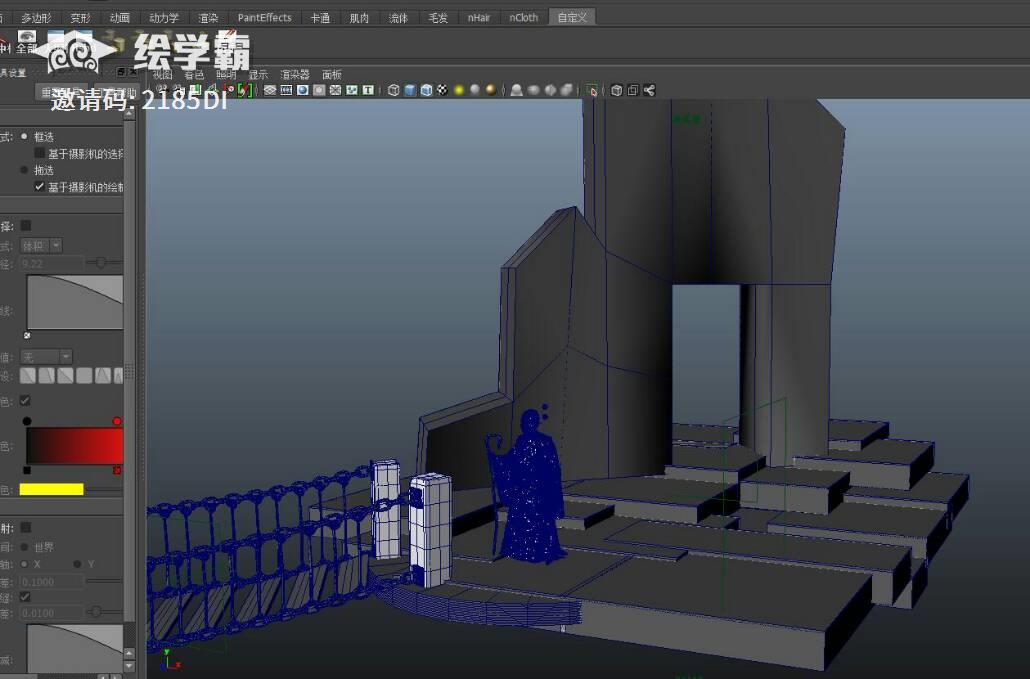Image resolution: width=1030 pixels, height=679 pixels.
Task: Open the 无 interpolation dropdown
Action: point(46,357)
